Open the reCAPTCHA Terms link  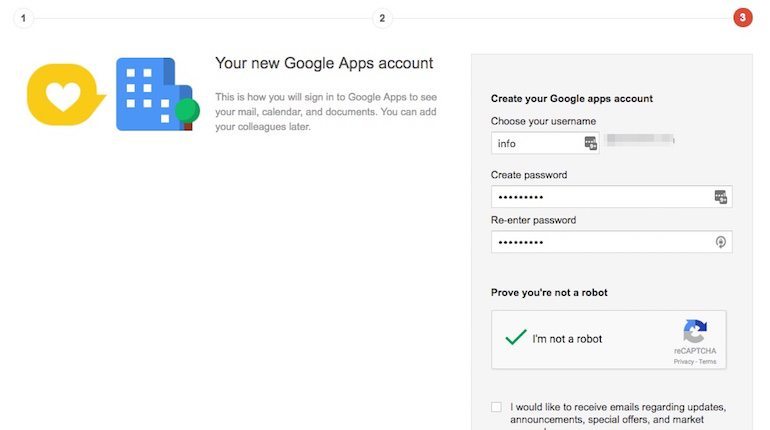click(707, 362)
